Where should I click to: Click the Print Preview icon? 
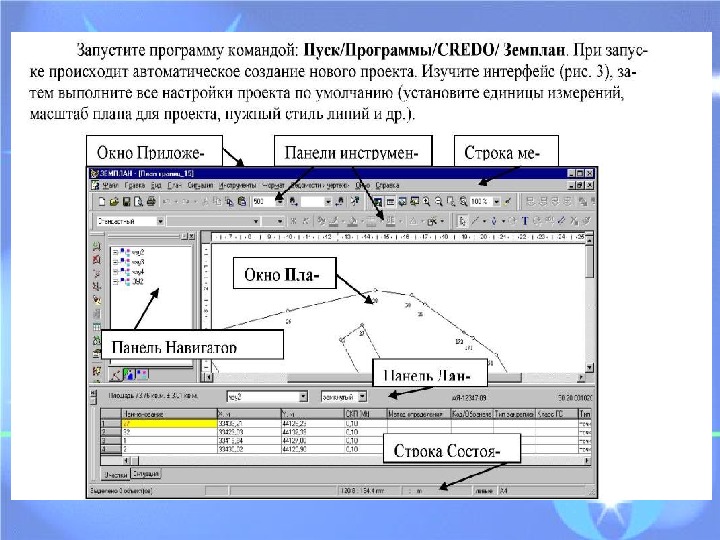coord(138,201)
